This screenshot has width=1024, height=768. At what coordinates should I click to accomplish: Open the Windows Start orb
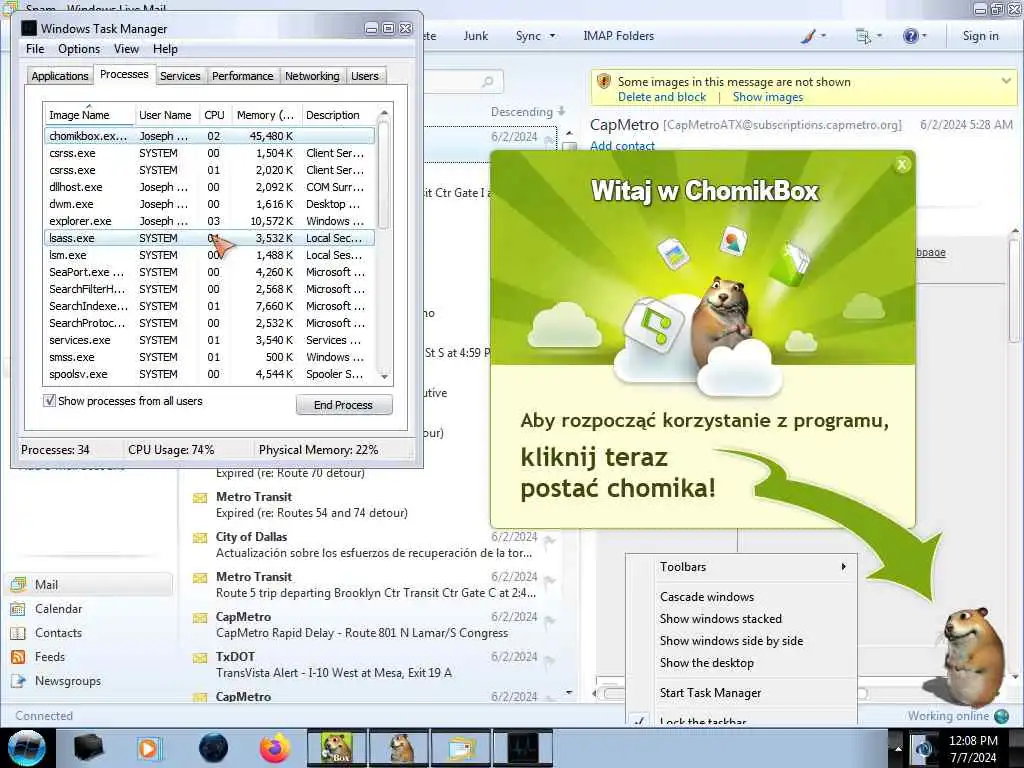[26, 748]
